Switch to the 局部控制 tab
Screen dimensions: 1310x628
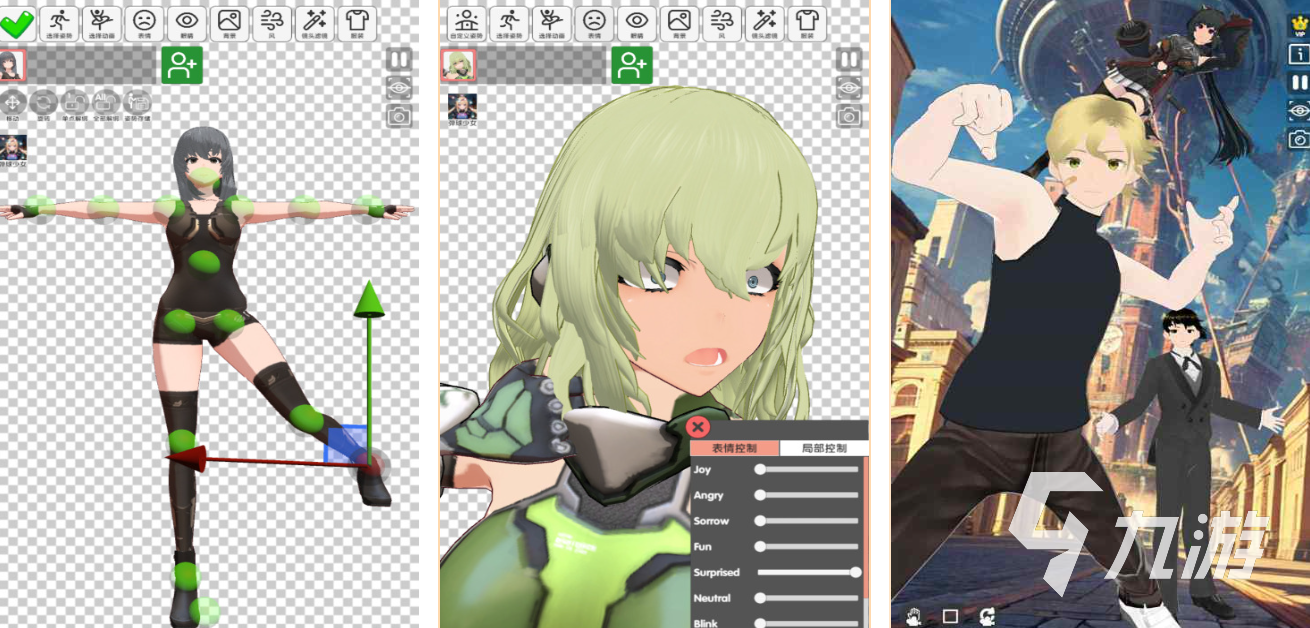coord(824,448)
